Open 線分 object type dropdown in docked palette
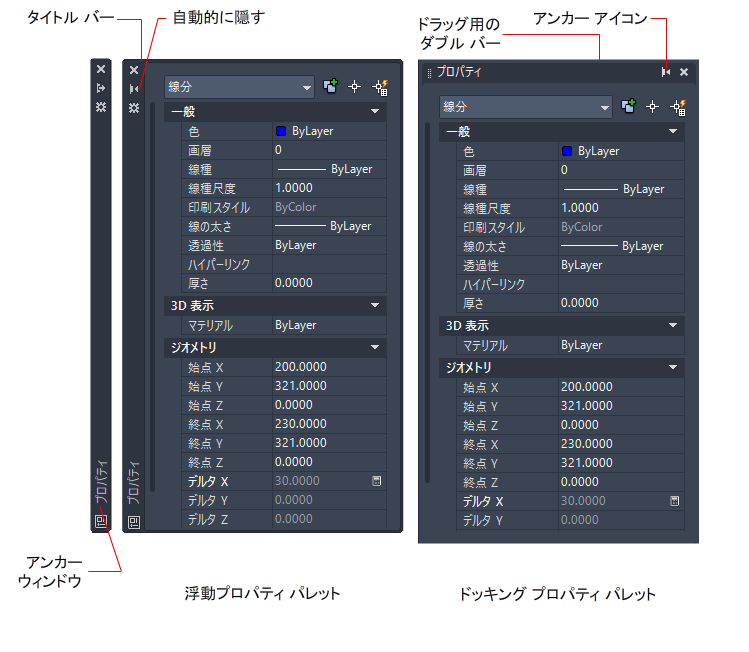Image resolution: width=749 pixels, height=652 pixels. point(525,107)
